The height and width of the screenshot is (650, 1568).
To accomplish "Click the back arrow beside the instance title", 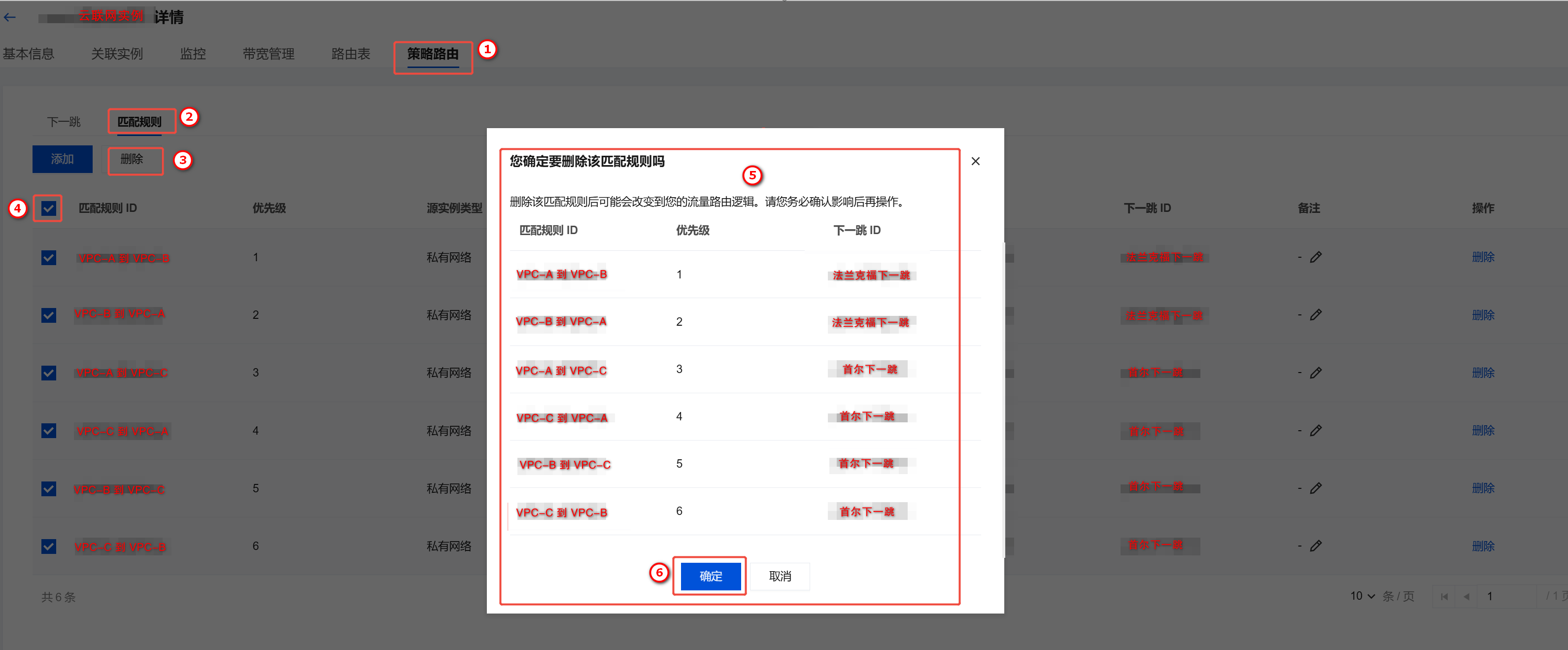I will coord(10,18).
